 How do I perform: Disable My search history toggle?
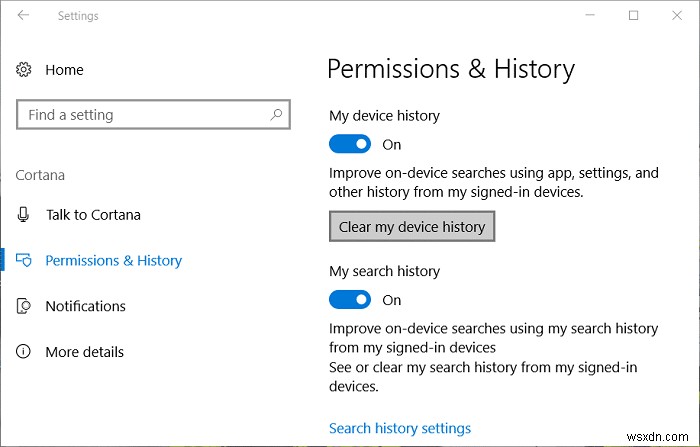(x=350, y=300)
